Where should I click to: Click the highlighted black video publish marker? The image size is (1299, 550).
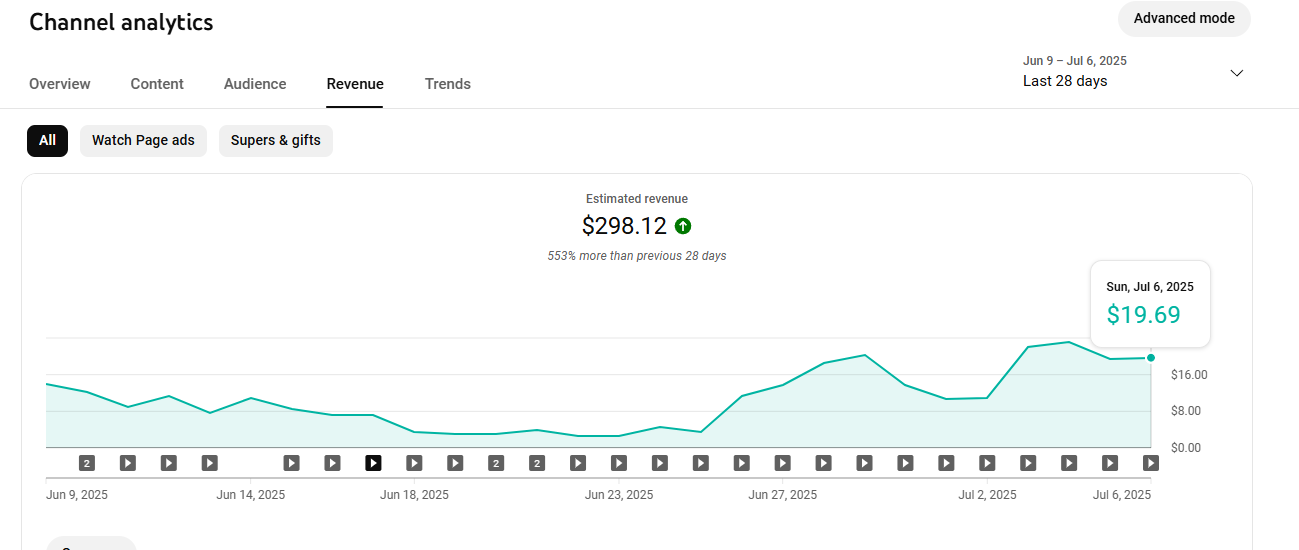point(373,463)
